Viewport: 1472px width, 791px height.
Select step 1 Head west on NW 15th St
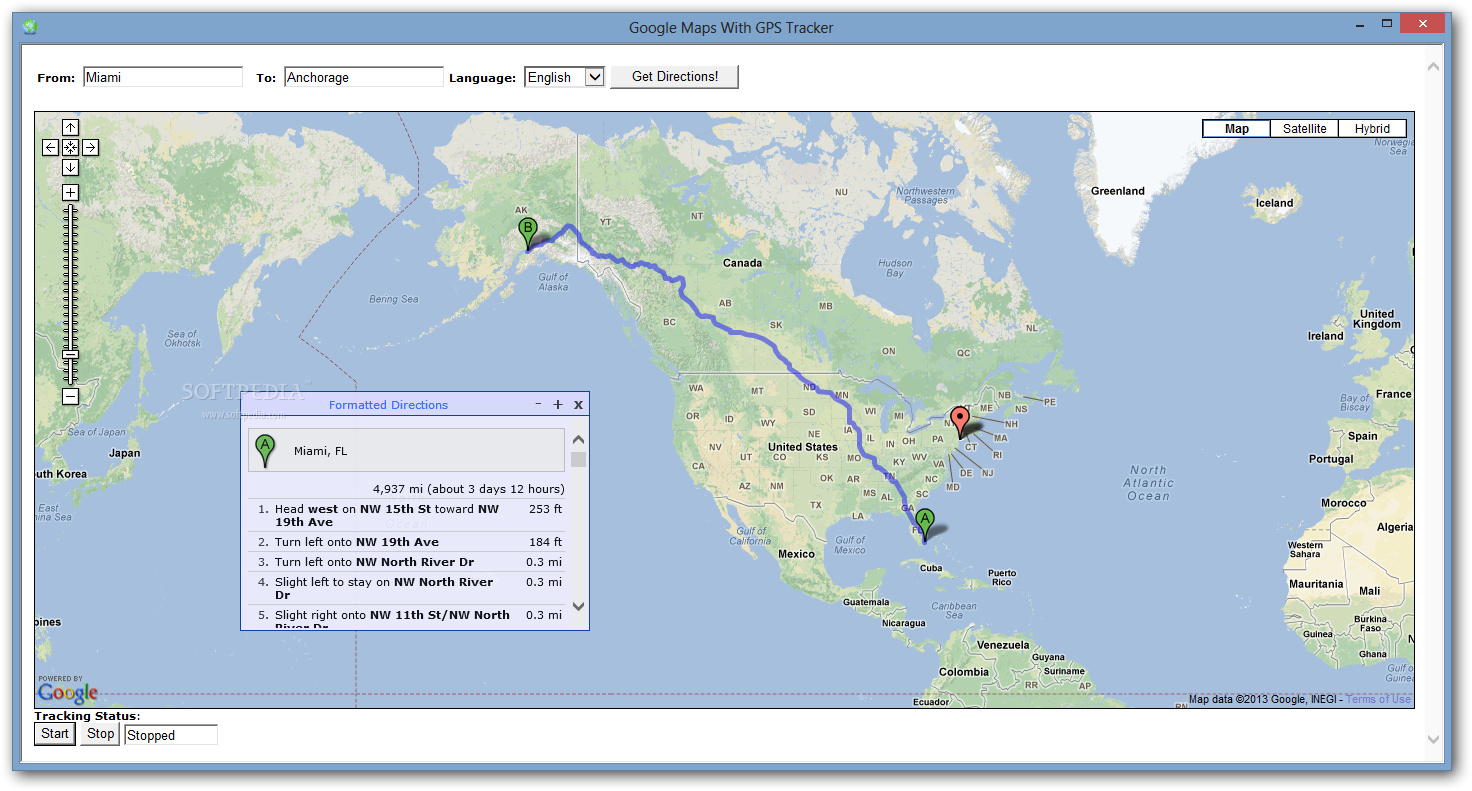click(x=406, y=515)
